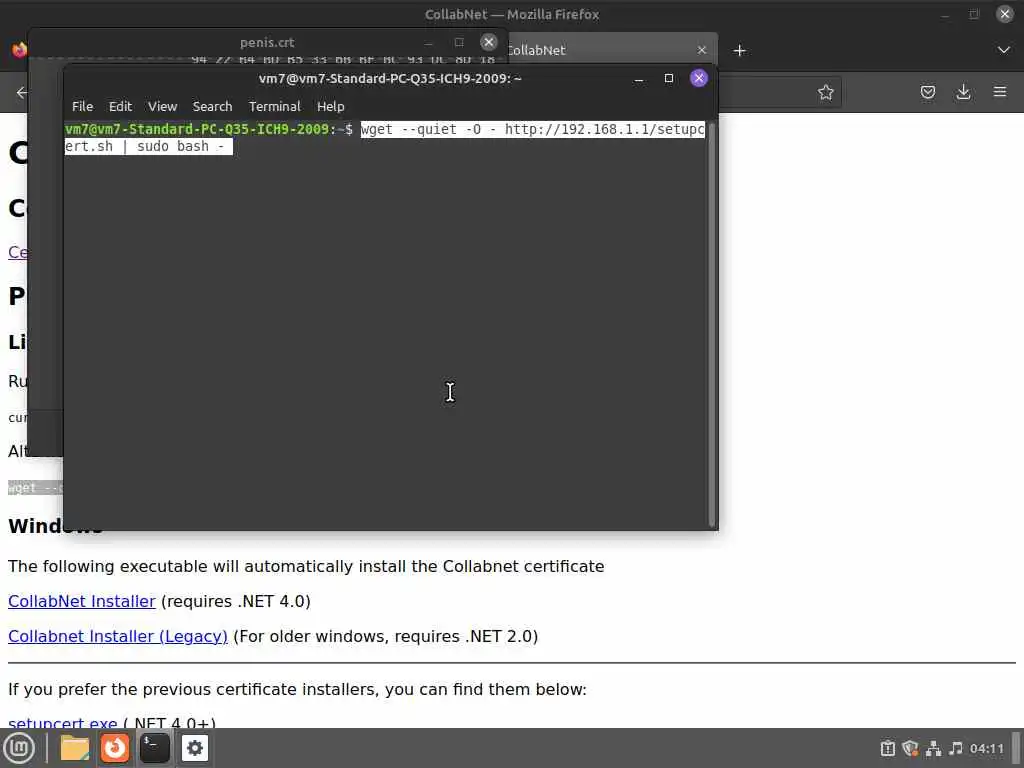Viewport: 1024px width, 768px height.
Task: Open file manager from taskbar
Action: point(74,748)
